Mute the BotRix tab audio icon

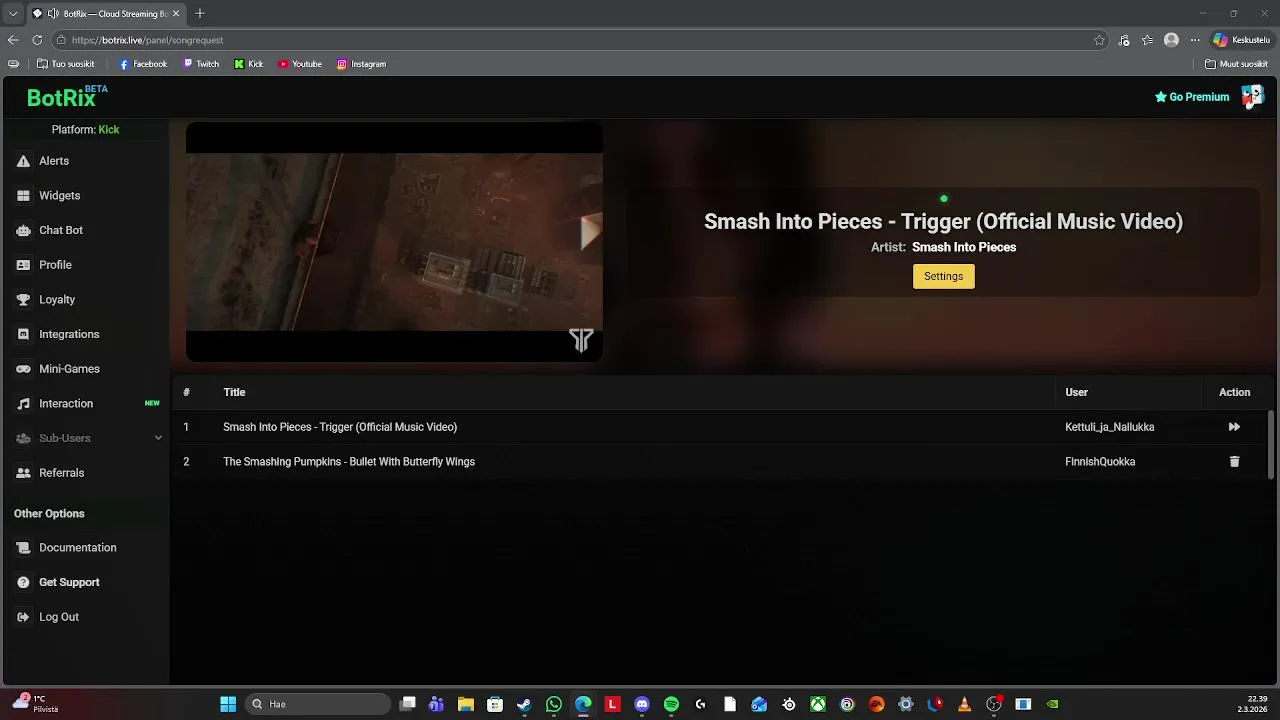pos(53,14)
